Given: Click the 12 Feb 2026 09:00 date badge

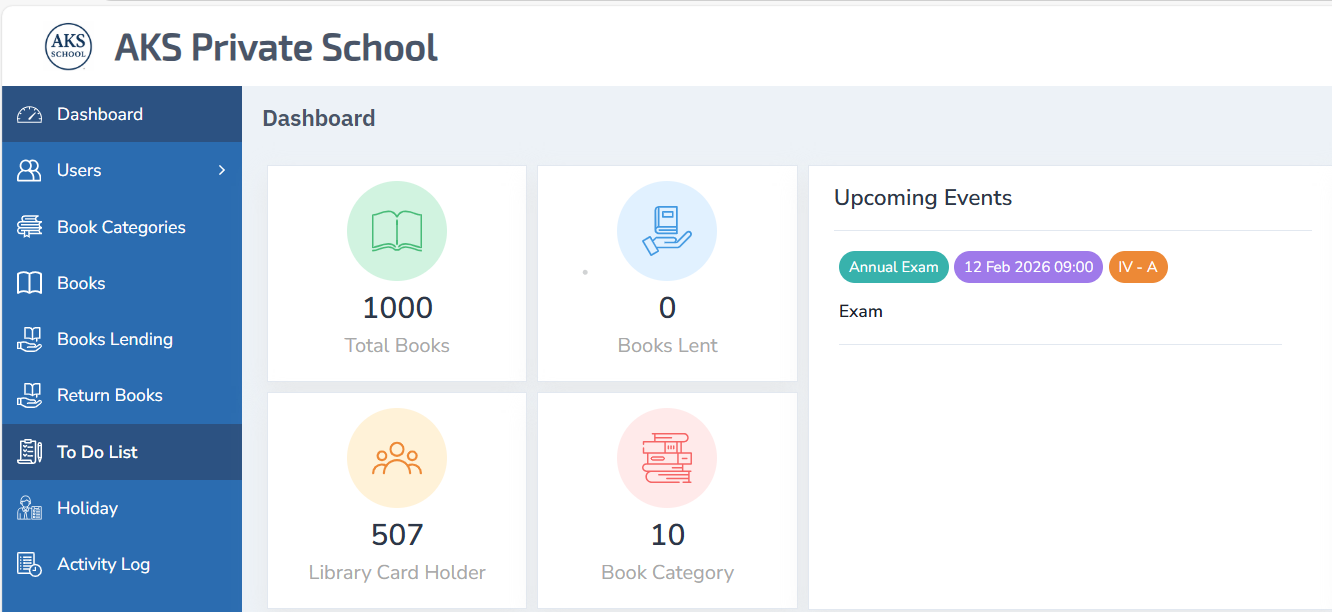Looking at the screenshot, I should [1028, 267].
